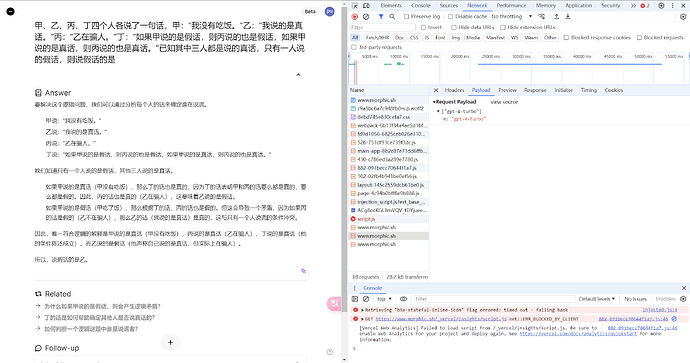The height and width of the screenshot is (363, 690).
Task: Click the help question mark icon
Action: pyautogui.click(x=330, y=352)
